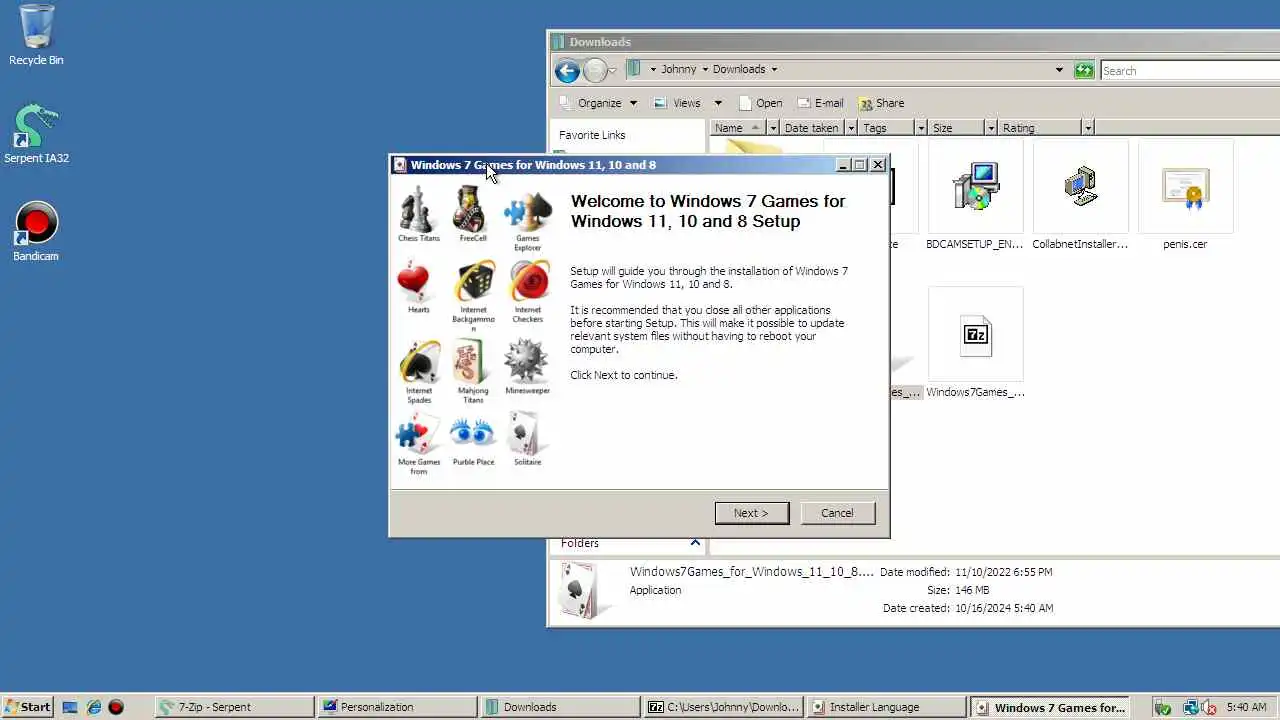Switch to Downloads taskbar item
This screenshot has height=720, width=1280.
(561, 707)
